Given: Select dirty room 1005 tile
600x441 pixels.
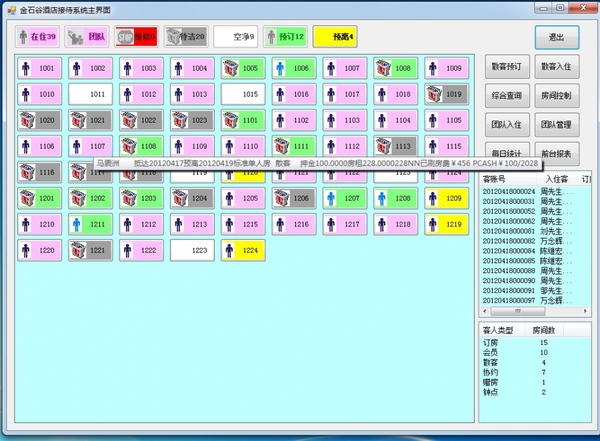Looking at the screenshot, I should click(x=244, y=68).
